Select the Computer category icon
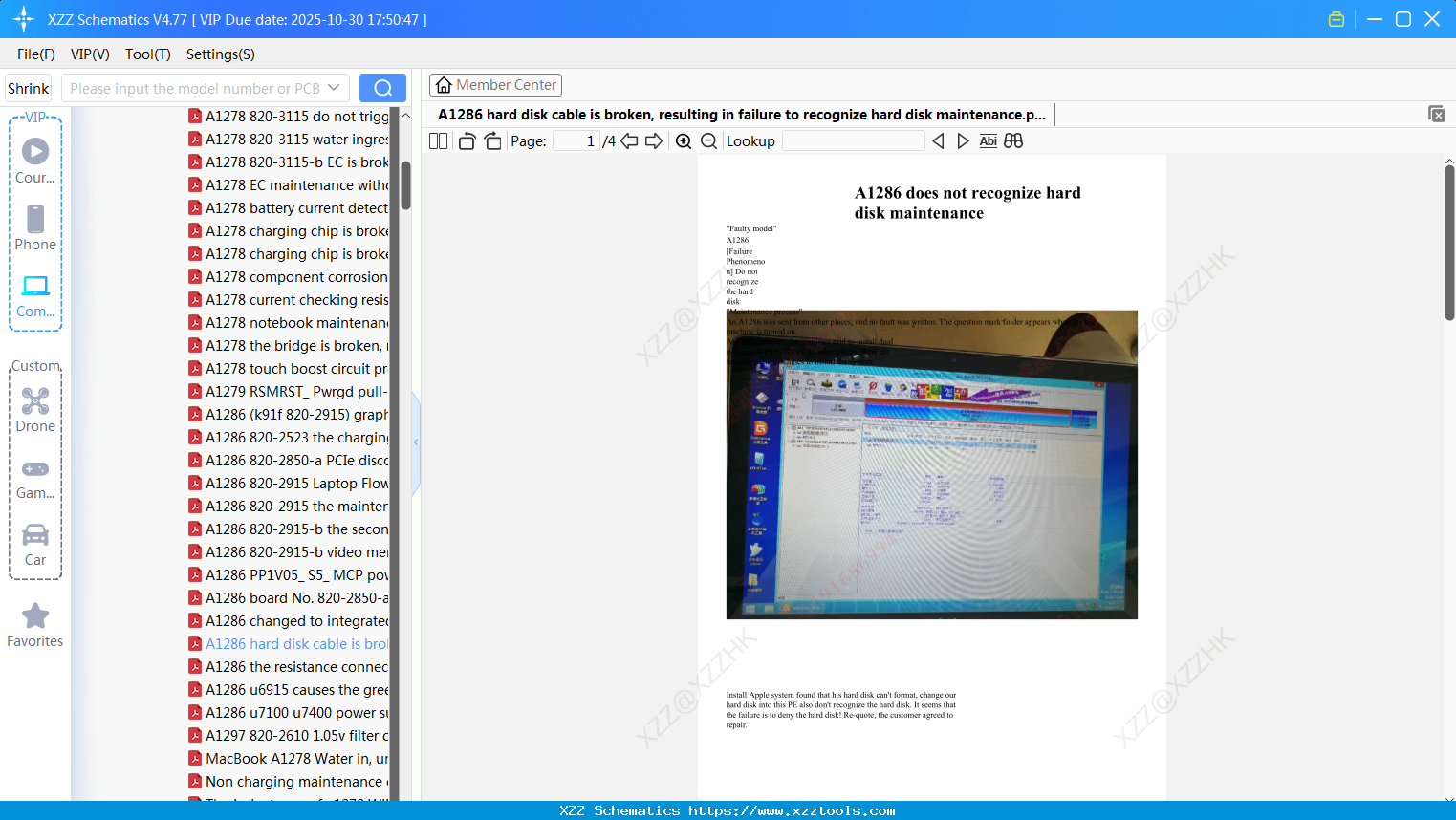Image resolution: width=1456 pixels, height=820 pixels. [35, 295]
